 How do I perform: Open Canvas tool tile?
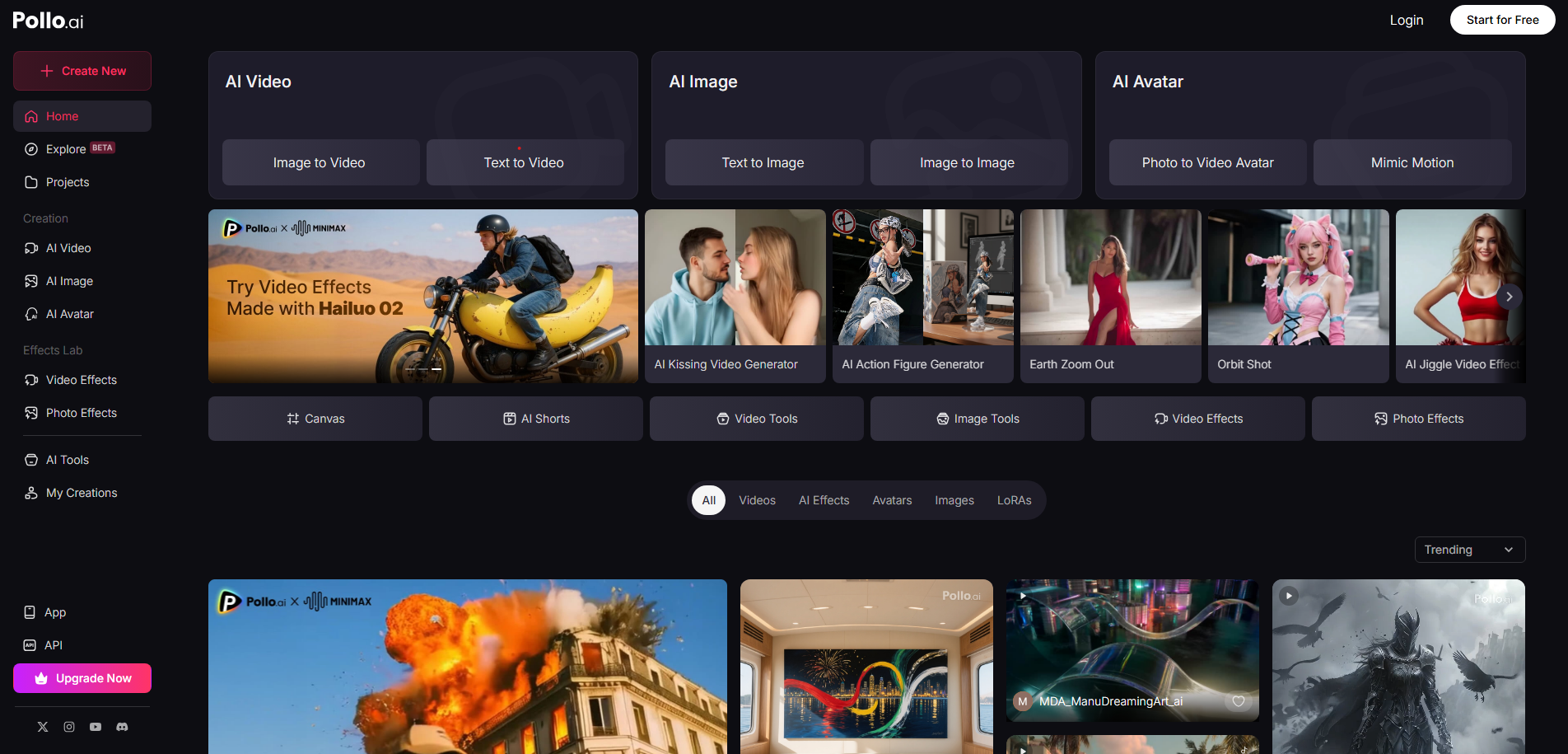(315, 419)
